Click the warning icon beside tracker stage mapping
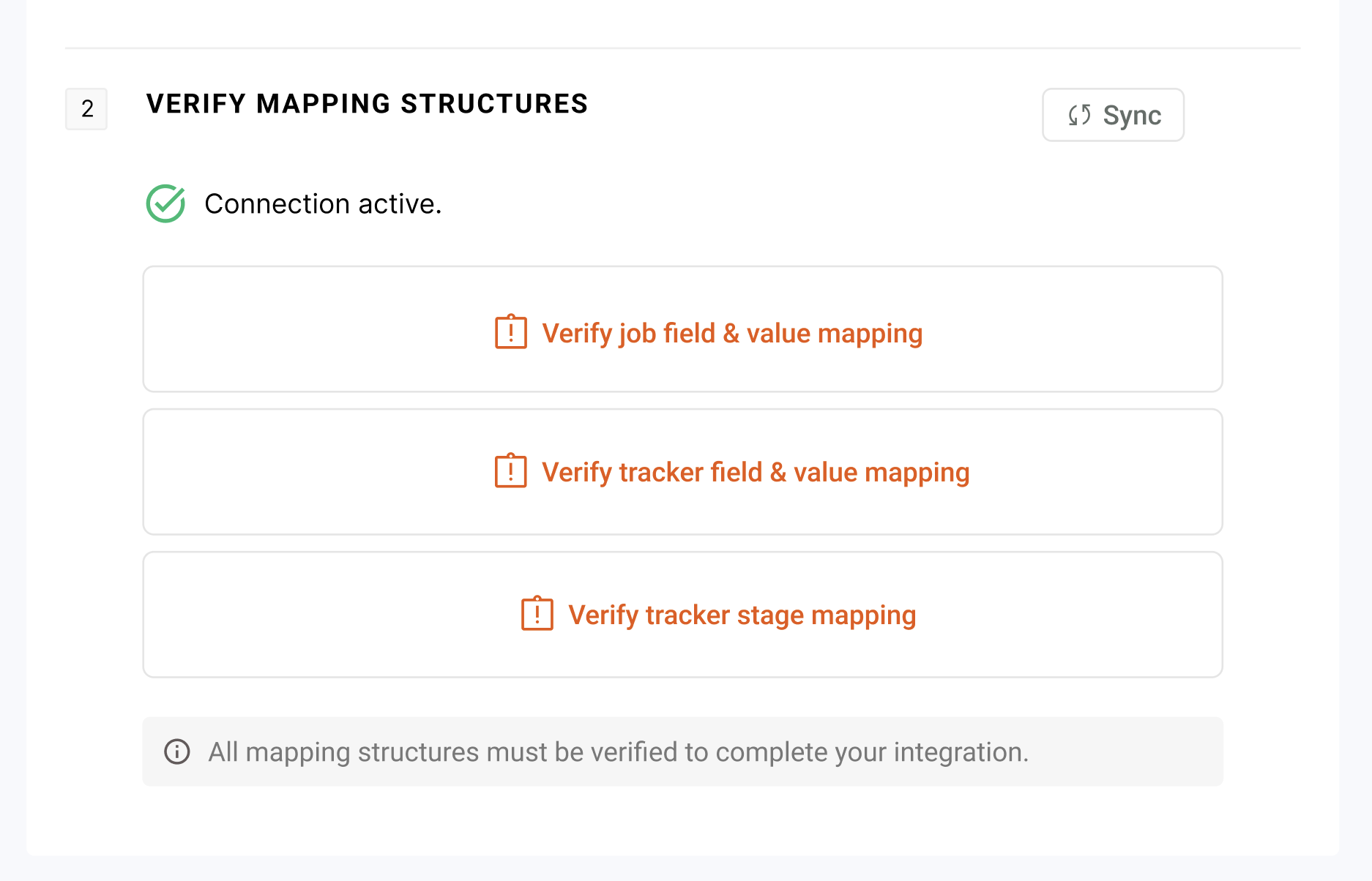The height and width of the screenshot is (881, 1372). 537,614
